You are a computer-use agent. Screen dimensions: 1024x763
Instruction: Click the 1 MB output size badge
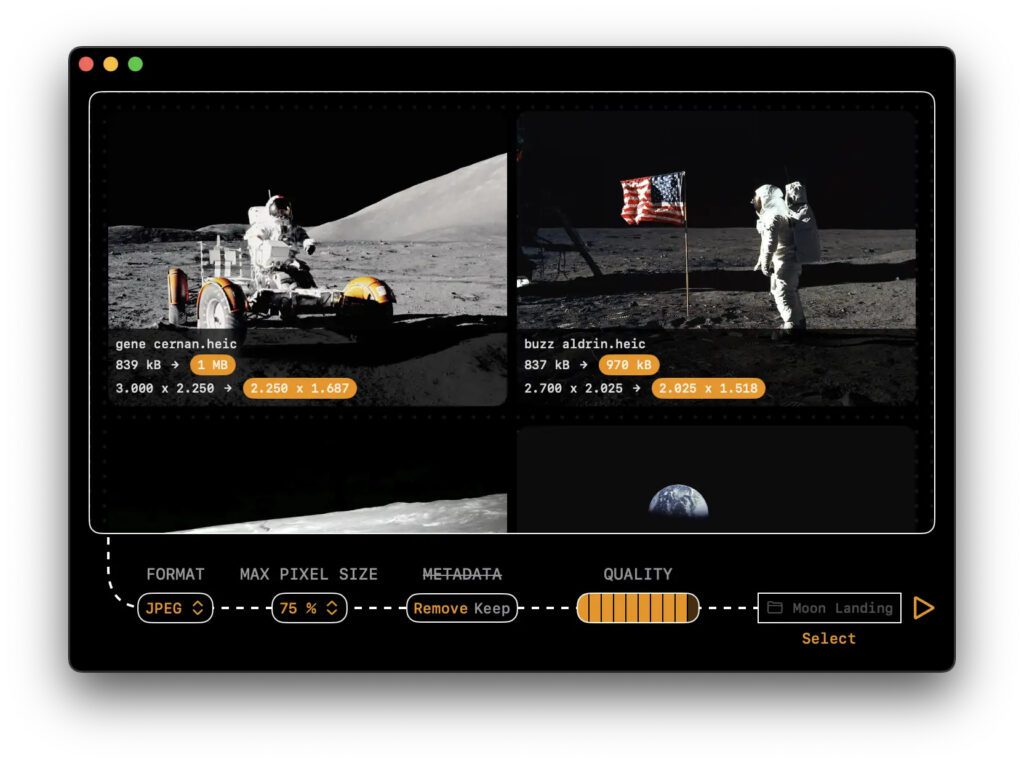pos(213,365)
